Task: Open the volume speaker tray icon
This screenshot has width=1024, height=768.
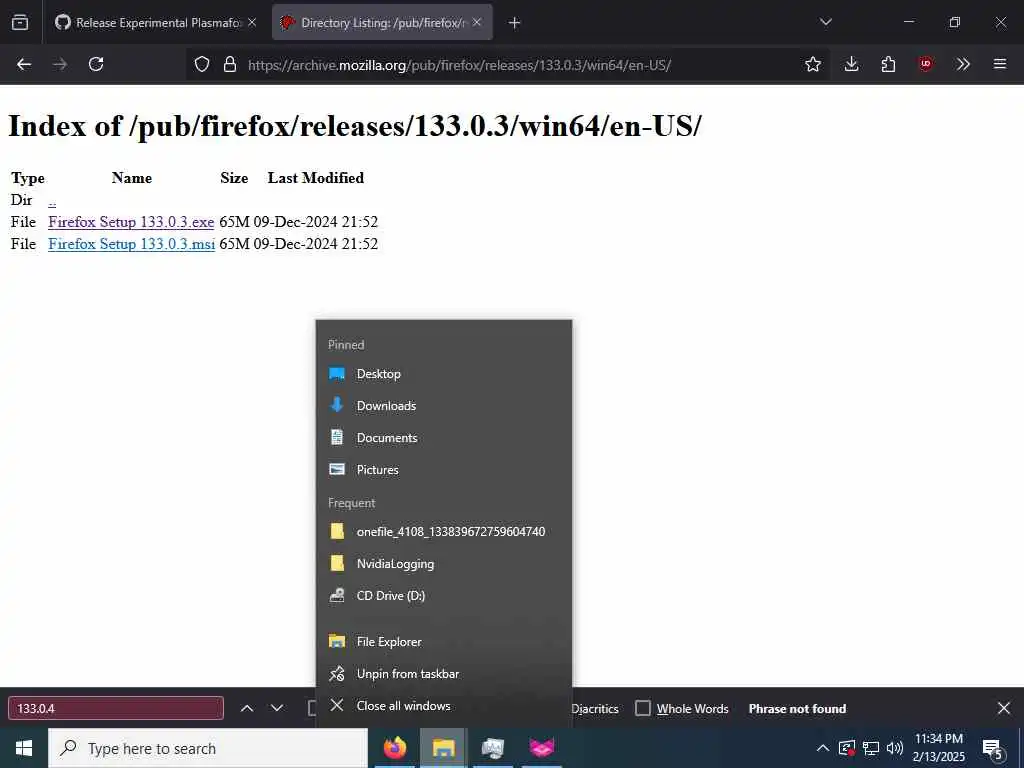Action: pos(894,748)
